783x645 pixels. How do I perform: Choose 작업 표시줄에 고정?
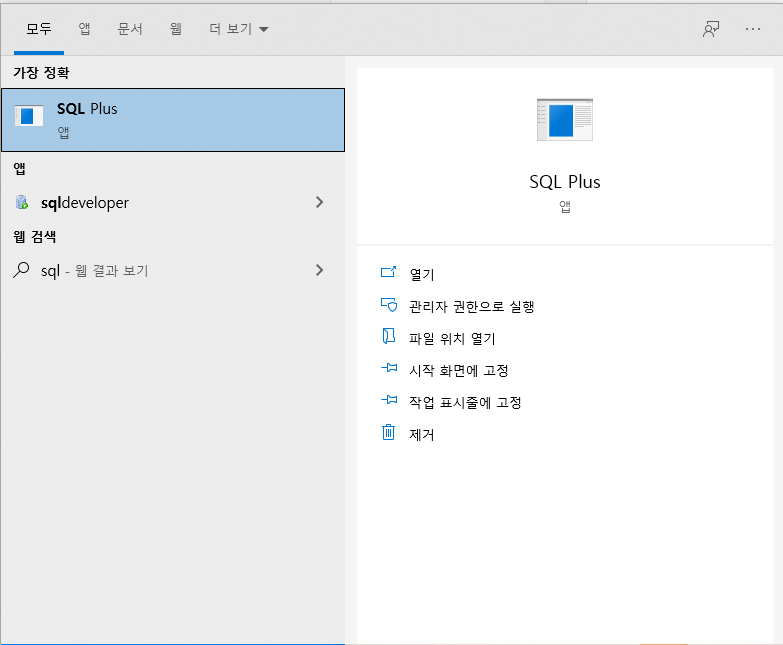pos(465,402)
